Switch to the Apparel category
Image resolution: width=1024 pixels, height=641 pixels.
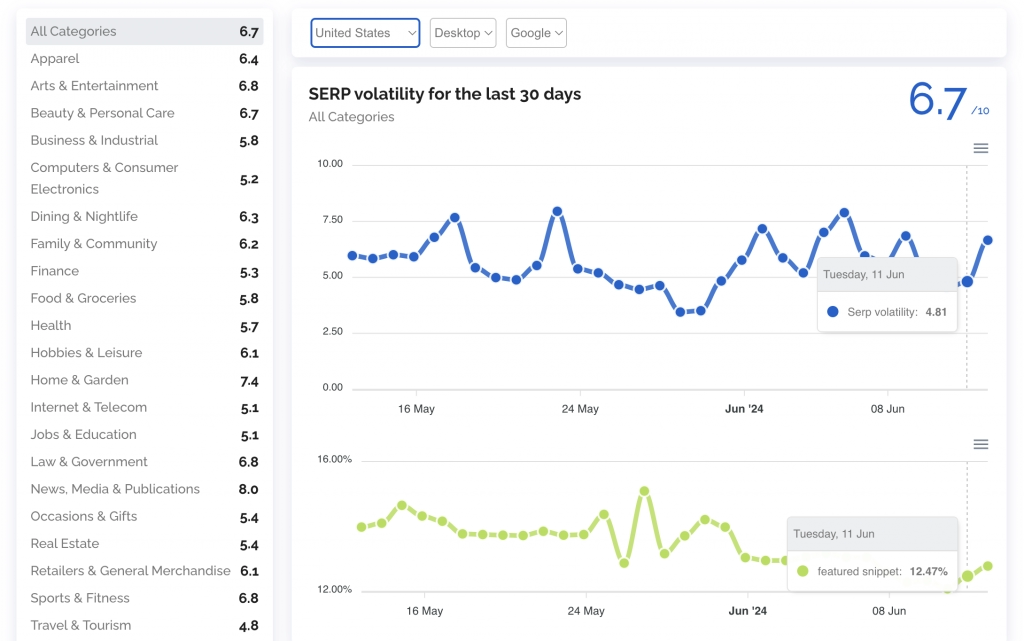55,58
